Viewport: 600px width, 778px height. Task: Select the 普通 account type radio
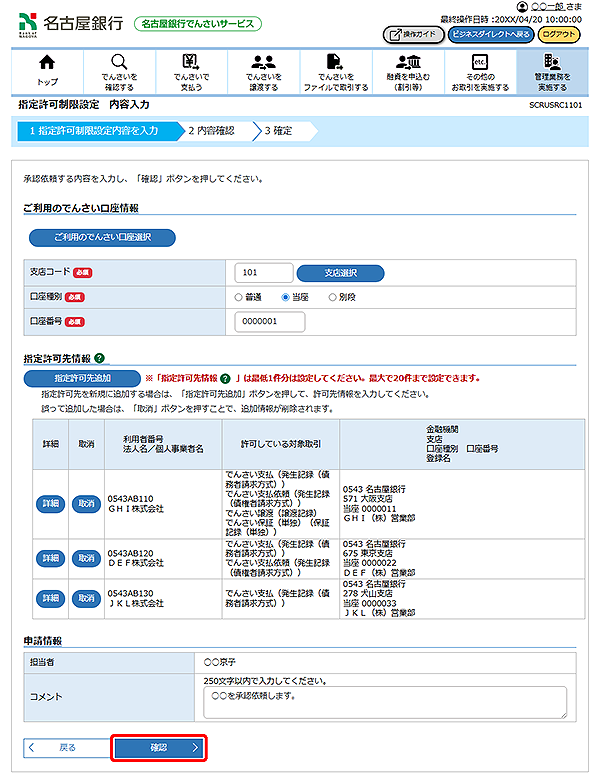pos(239,297)
